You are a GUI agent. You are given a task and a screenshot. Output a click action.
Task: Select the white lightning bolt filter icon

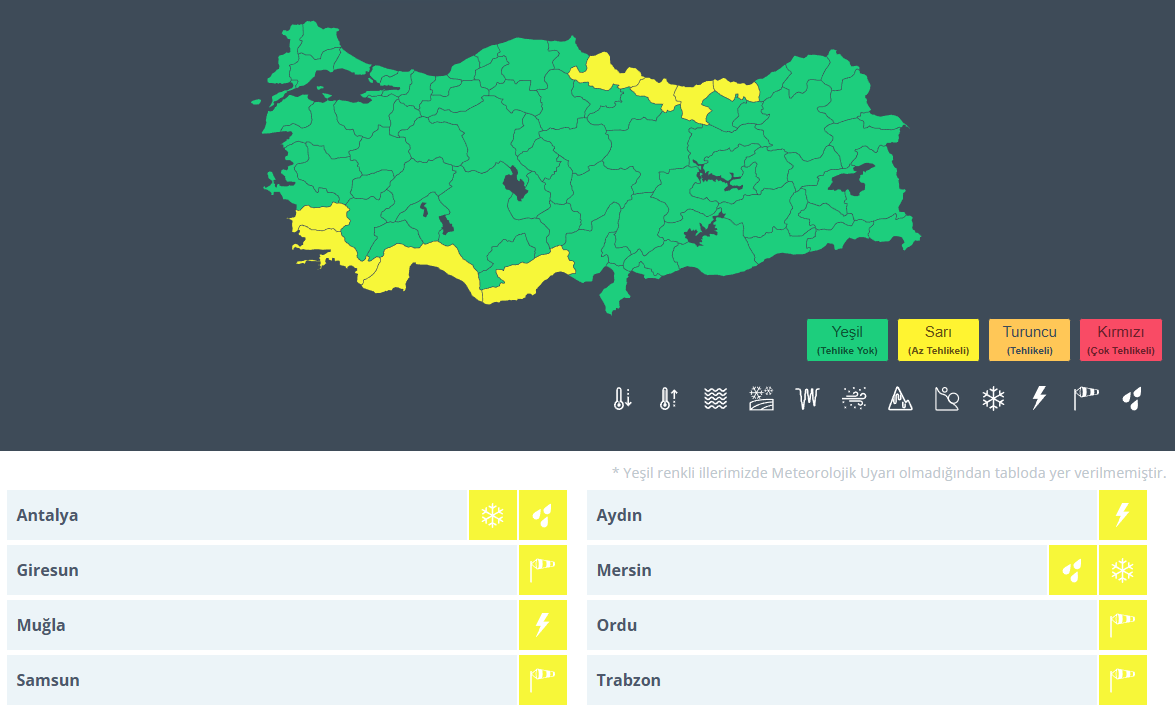click(x=1039, y=399)
